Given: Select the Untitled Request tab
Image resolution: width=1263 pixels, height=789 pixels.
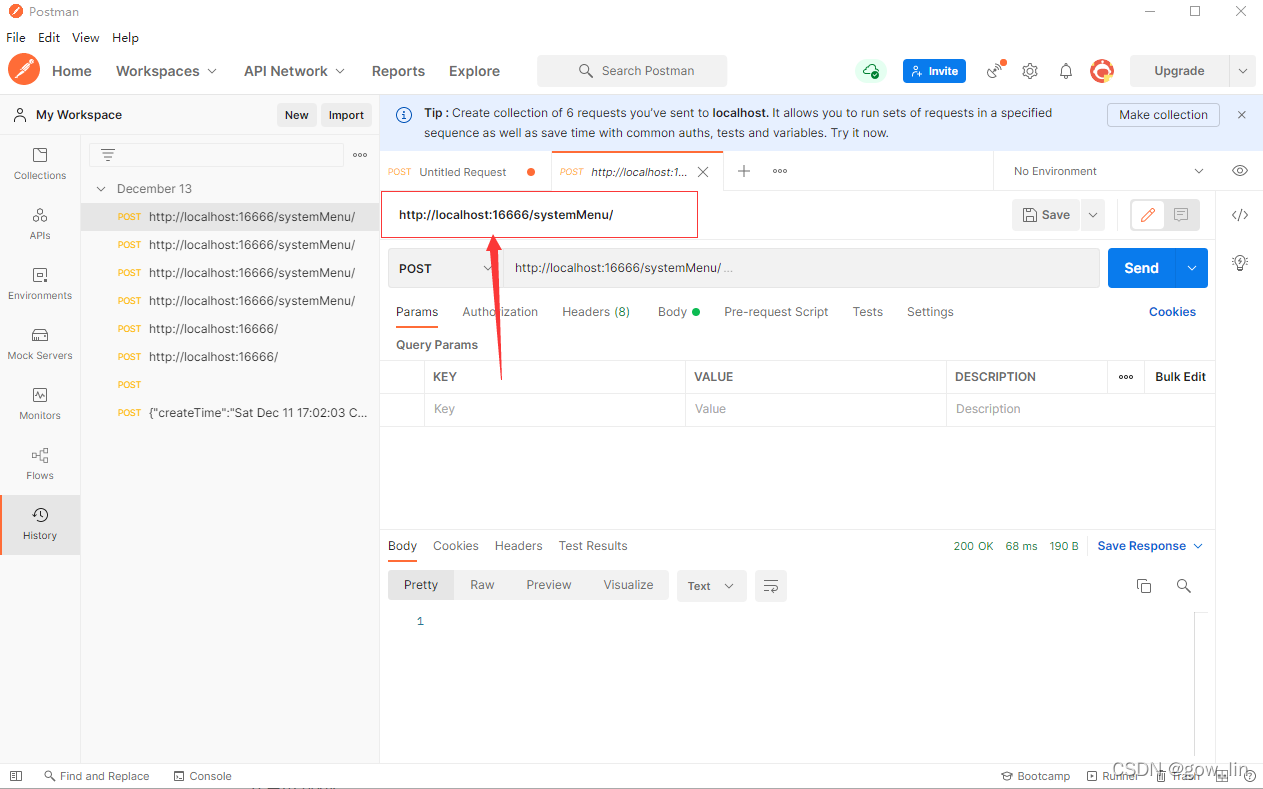Looking at the screenshot, I should [x=464, y=172].
